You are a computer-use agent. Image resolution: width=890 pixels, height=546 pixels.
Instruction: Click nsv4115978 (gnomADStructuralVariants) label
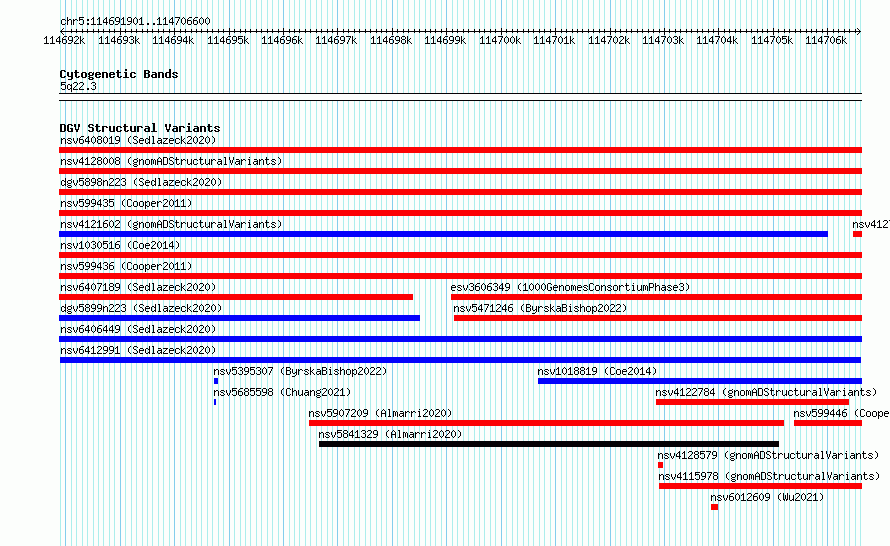[x=769, y=476]
